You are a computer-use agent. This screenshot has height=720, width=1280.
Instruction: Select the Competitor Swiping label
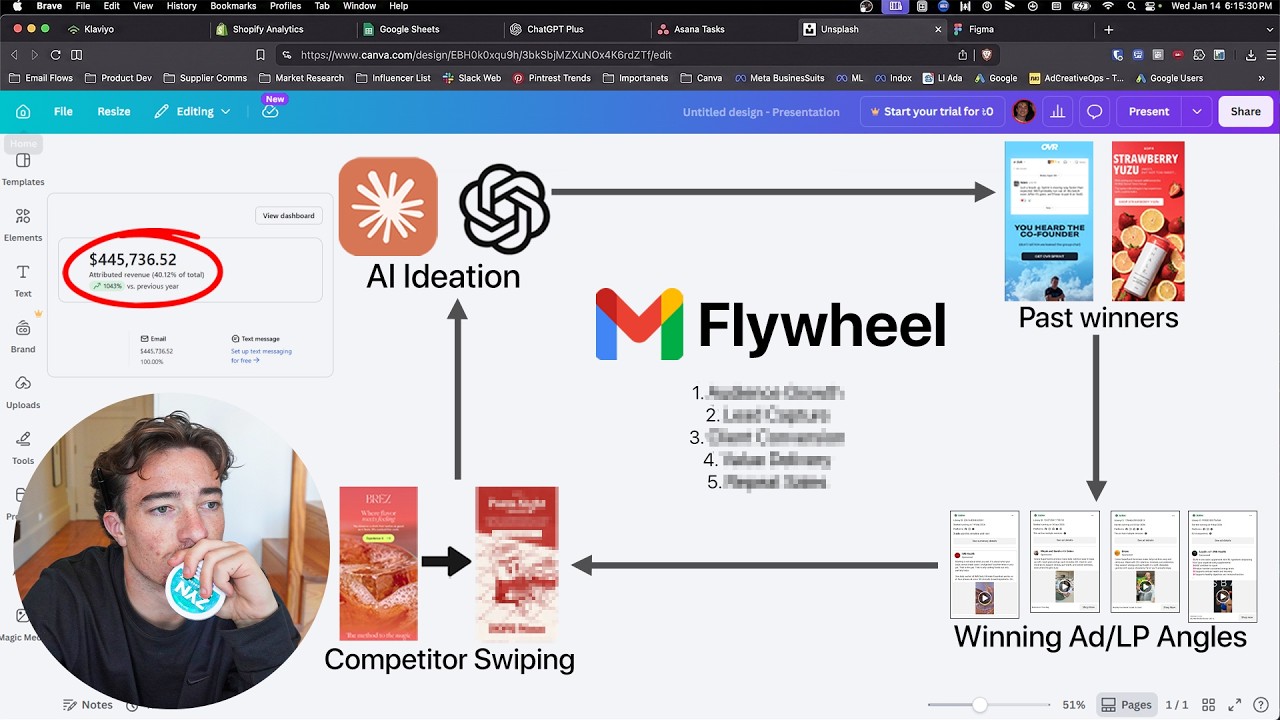pyautogui.click(x=449, y=659)
